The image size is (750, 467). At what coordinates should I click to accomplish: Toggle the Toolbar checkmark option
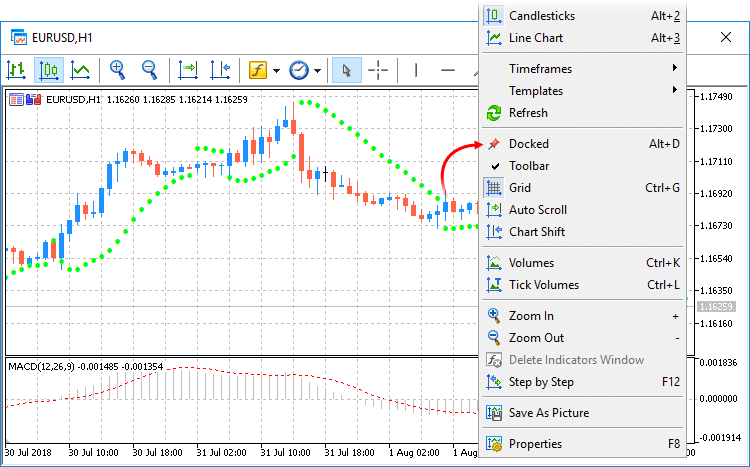coord(583,166)
